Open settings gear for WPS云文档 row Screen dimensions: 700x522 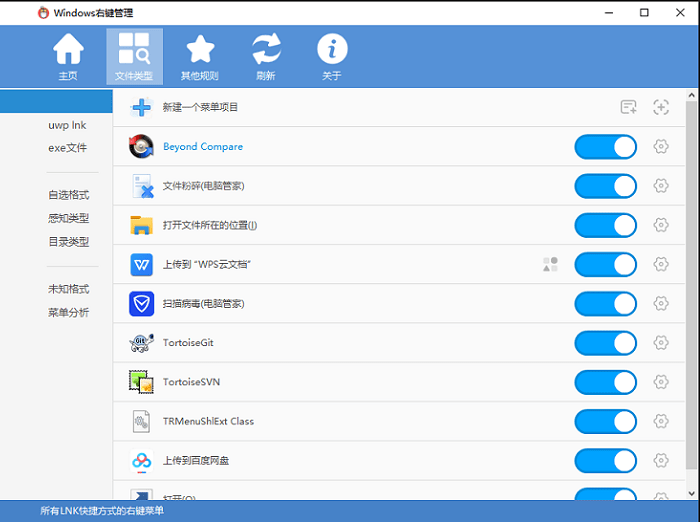tap(661, 264)
